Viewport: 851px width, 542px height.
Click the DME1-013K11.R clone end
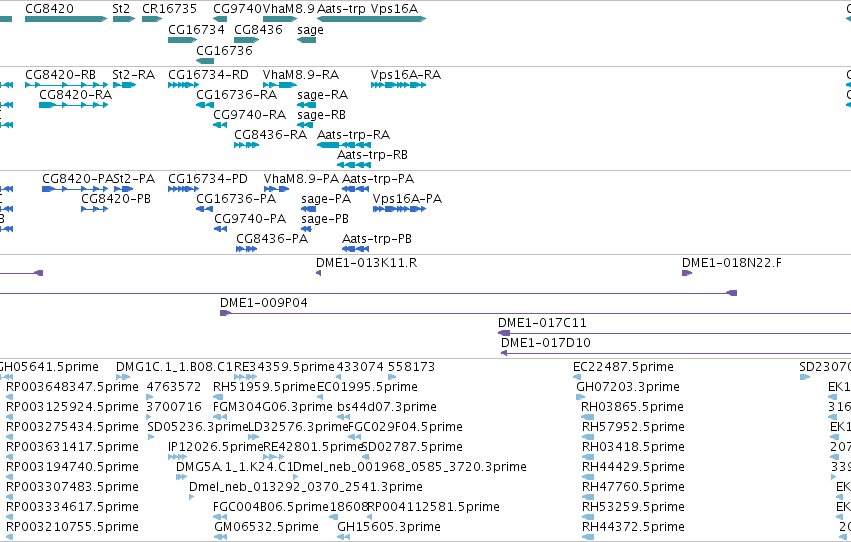click(319, 273)
